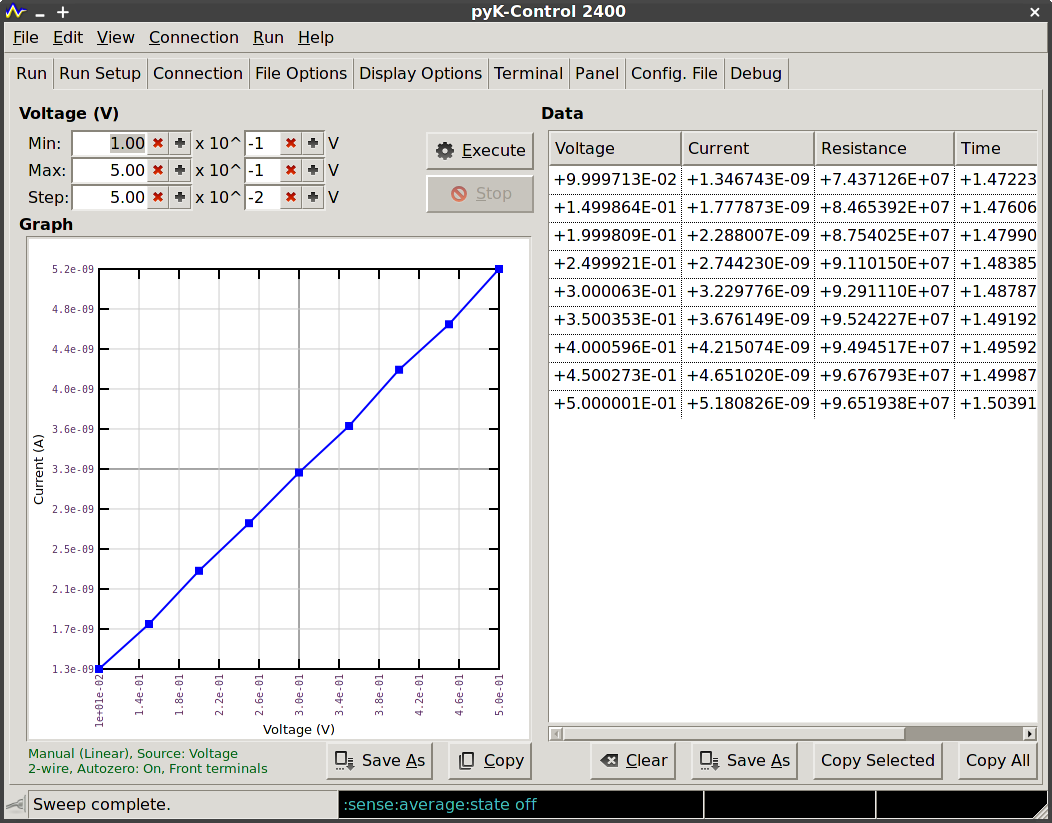Viewport: 1052px width, 823px height.
Task: Save the graph with Save As
Action: tap(380, 761)
